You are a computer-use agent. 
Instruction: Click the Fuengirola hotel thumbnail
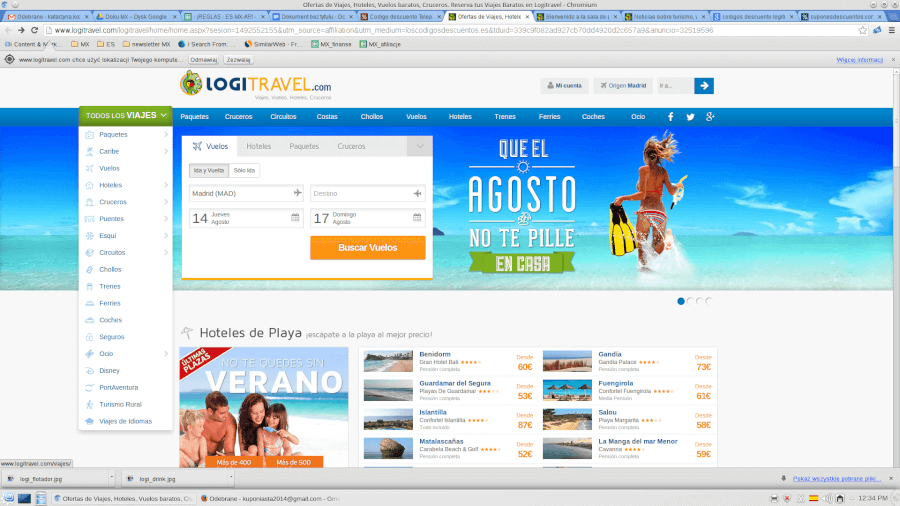coord(567,390)
